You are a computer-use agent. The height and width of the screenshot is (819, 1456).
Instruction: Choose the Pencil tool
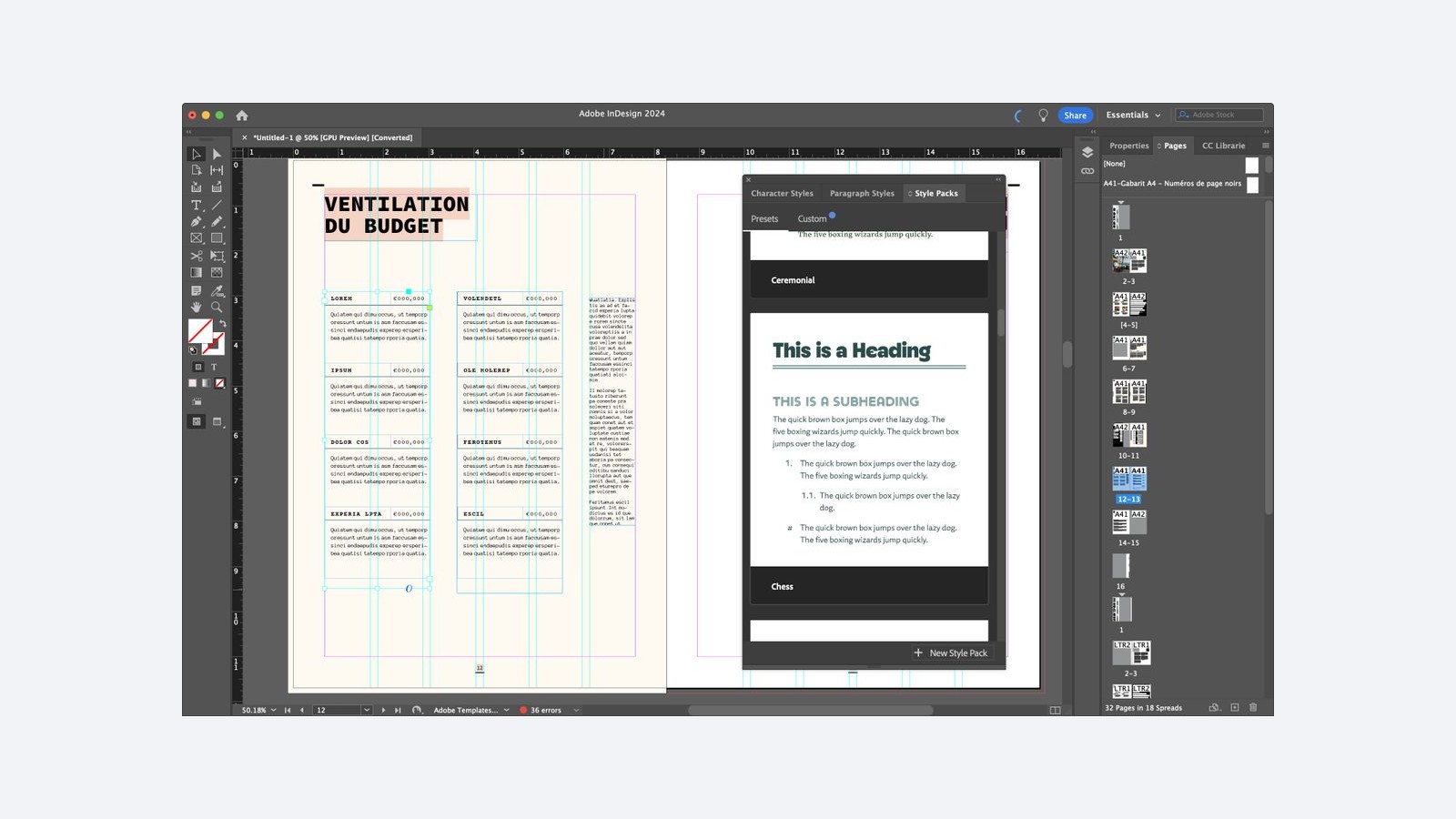(x=217, y=221)
